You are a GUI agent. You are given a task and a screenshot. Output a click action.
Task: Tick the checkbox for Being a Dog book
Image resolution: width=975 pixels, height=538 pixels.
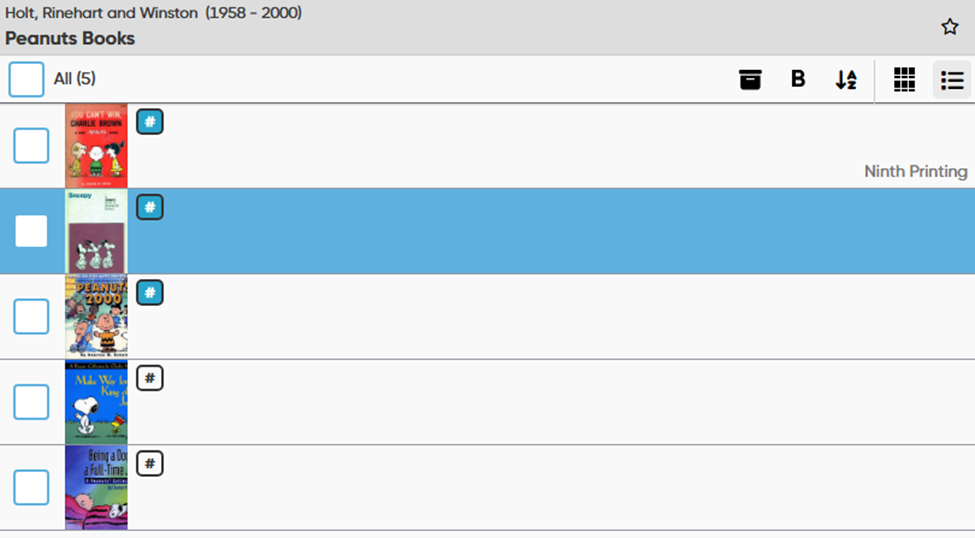(31, 488)
